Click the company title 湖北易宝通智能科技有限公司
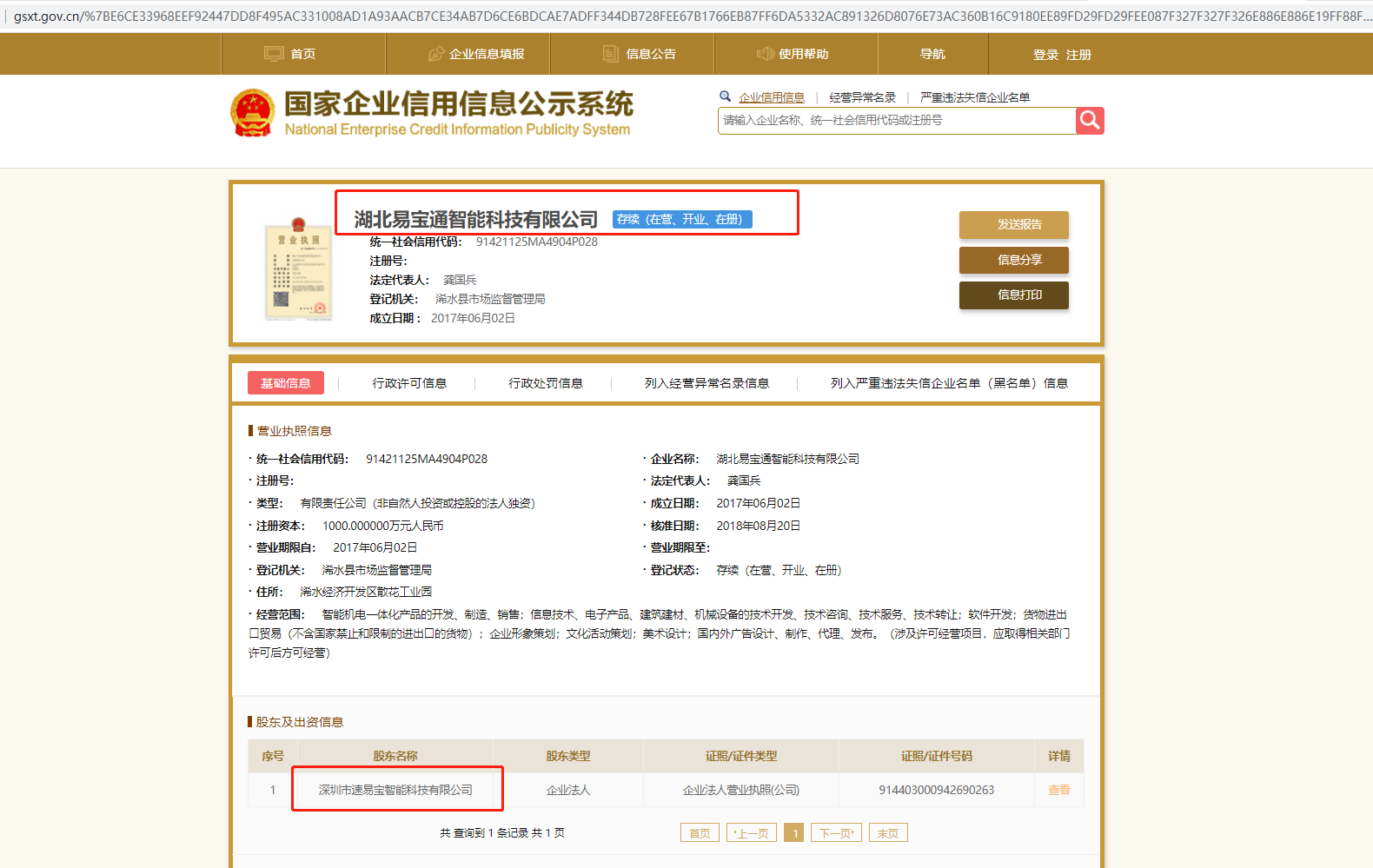The width and height of the screenshot is (1373, 868). [476, 220]
